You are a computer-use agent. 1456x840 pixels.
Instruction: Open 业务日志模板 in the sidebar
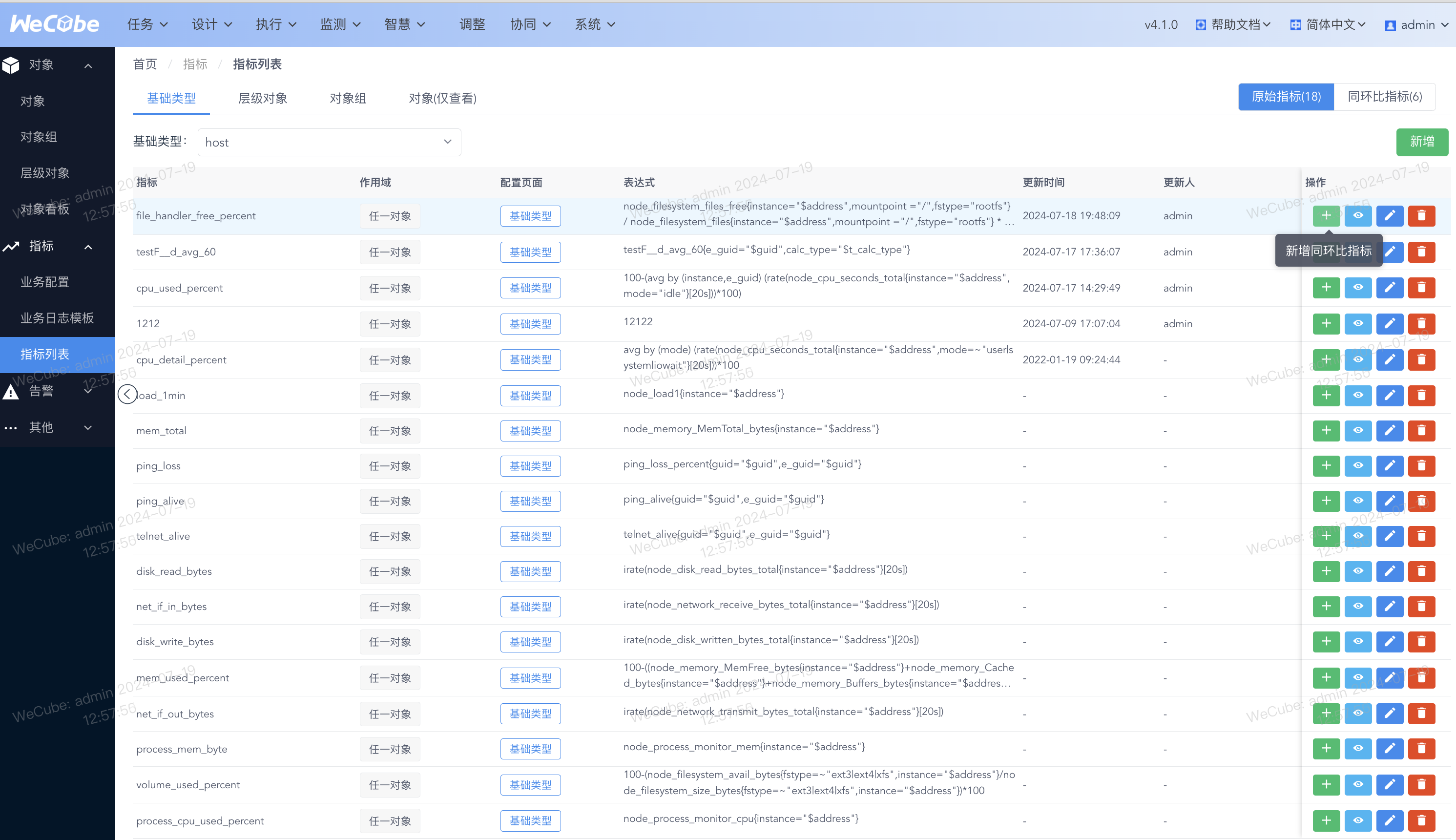(57, 318)
